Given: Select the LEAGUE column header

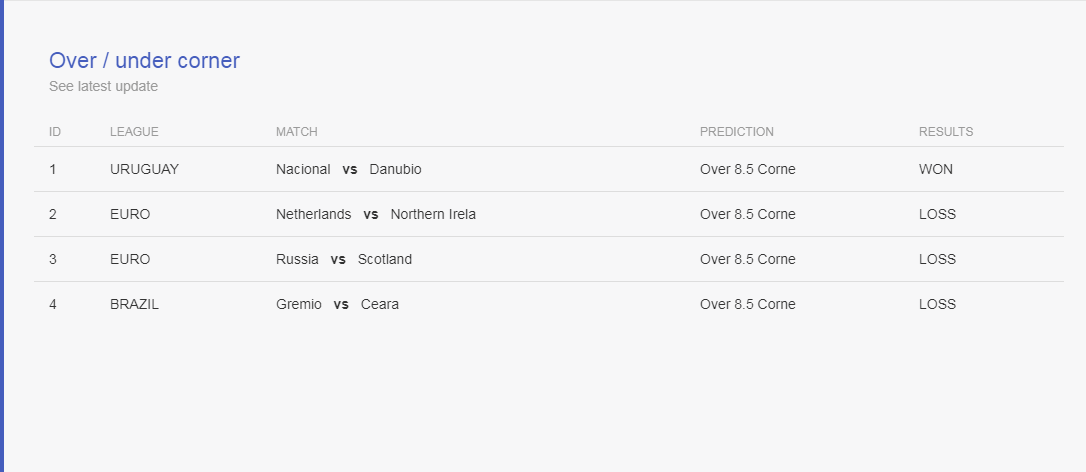Looking at the screenshot, I should tap(134, 132).
